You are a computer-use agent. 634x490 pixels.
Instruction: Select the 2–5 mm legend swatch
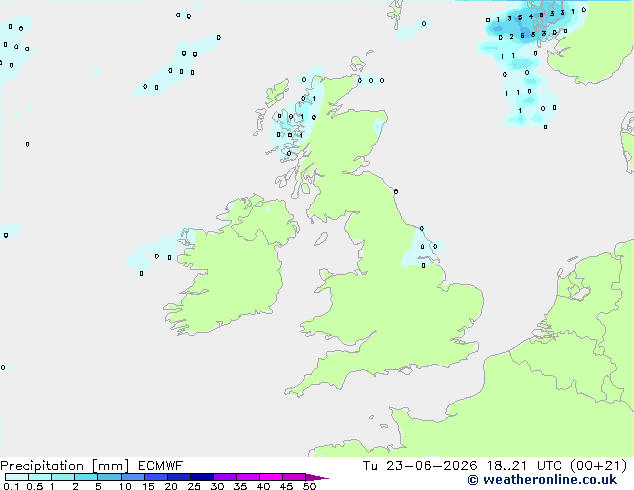tap(86, 477)
